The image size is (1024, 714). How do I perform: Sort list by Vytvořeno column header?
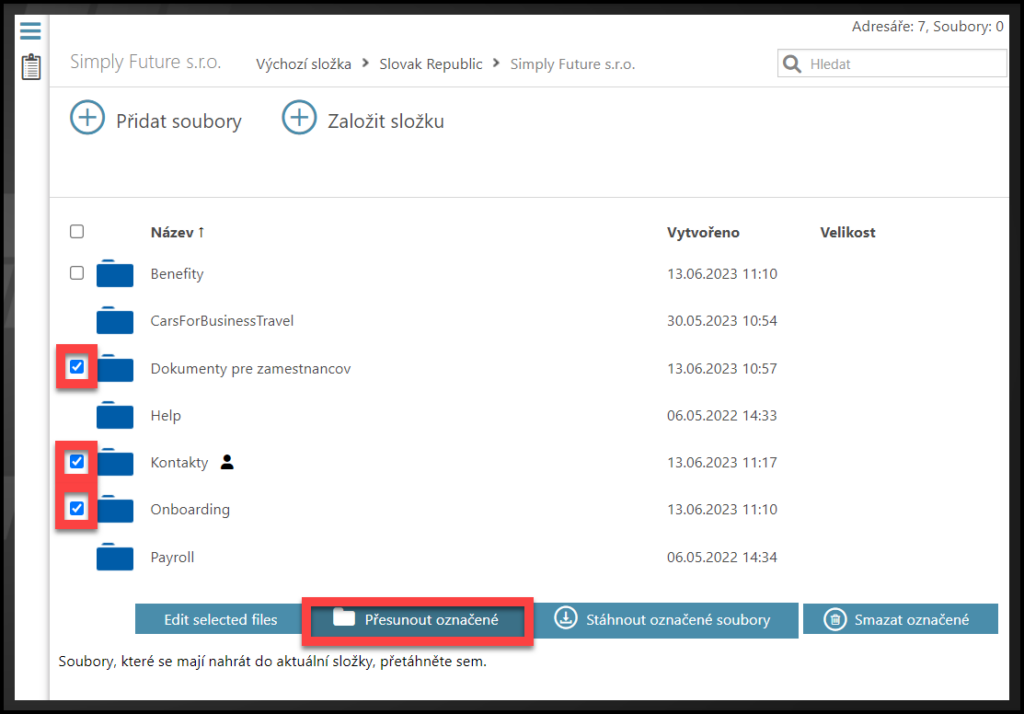coord(703,232)
